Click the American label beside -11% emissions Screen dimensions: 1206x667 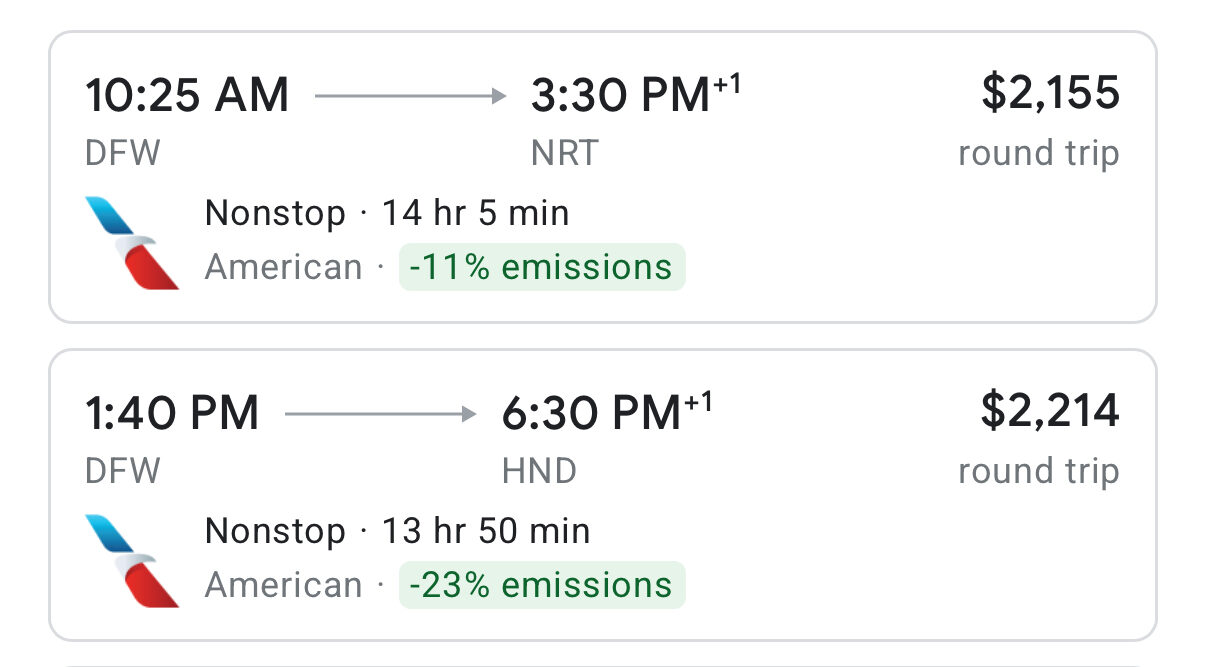point(284,267)
